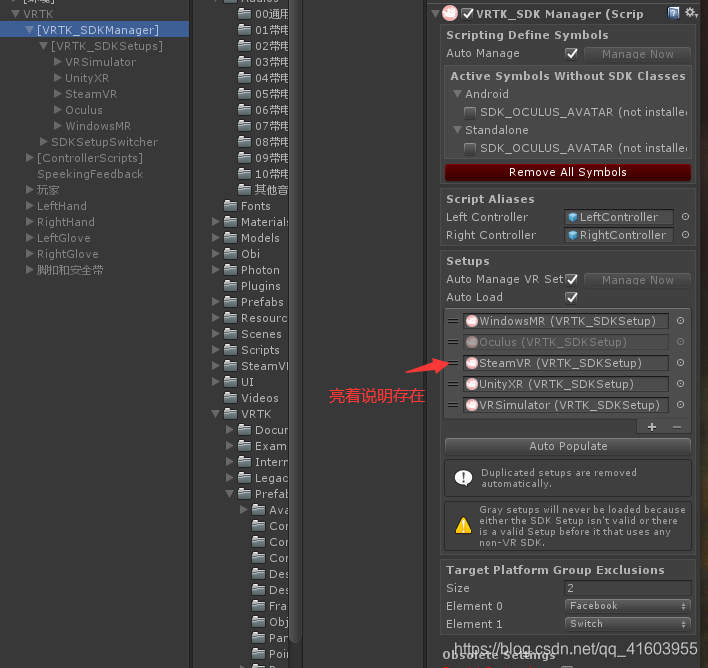Click object picker beside SteamVR setup

coord(680,363)
